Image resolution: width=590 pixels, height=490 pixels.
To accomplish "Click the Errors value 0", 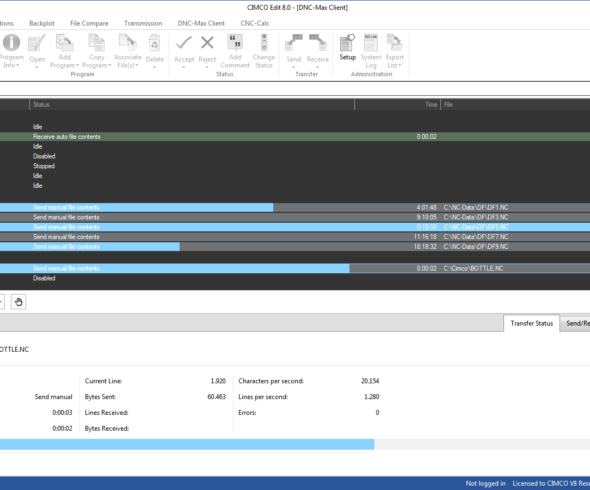I will (x=377, y=412).
